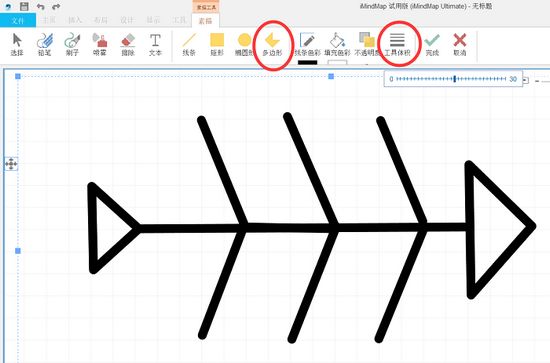Undo the last action
Screen dimensions: 550x363
coord(40,6)
